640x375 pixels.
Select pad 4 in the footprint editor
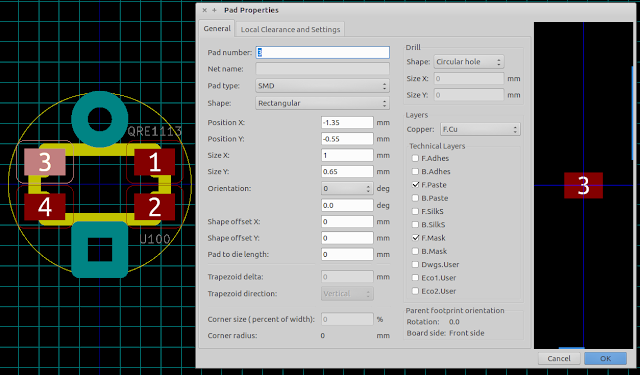point(44,207)
